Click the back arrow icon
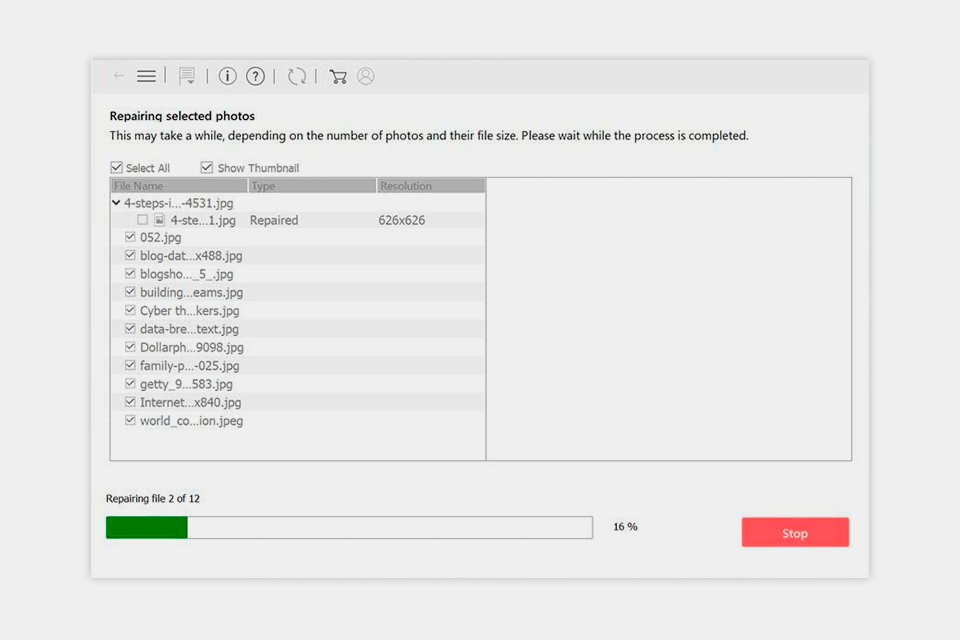Image resolution: width=960 pixels, height=640 pixels. click(118, 75)
